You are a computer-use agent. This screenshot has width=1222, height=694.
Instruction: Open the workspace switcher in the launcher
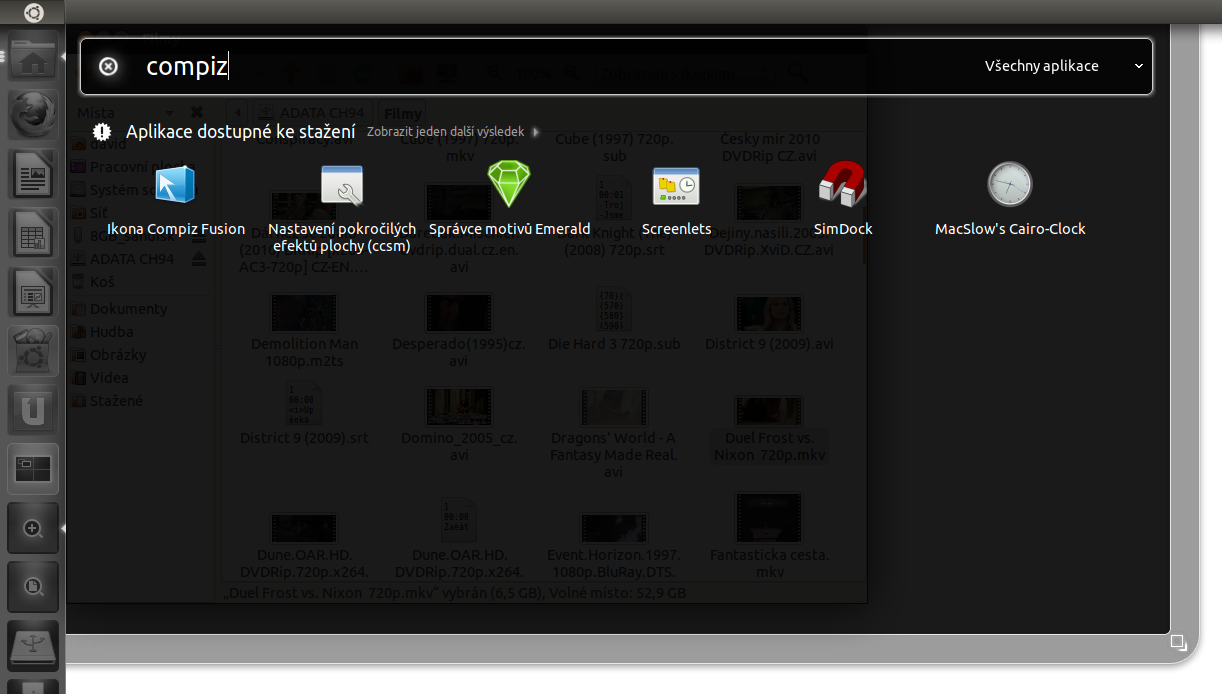pyautogui.click(x=33, y=468)
